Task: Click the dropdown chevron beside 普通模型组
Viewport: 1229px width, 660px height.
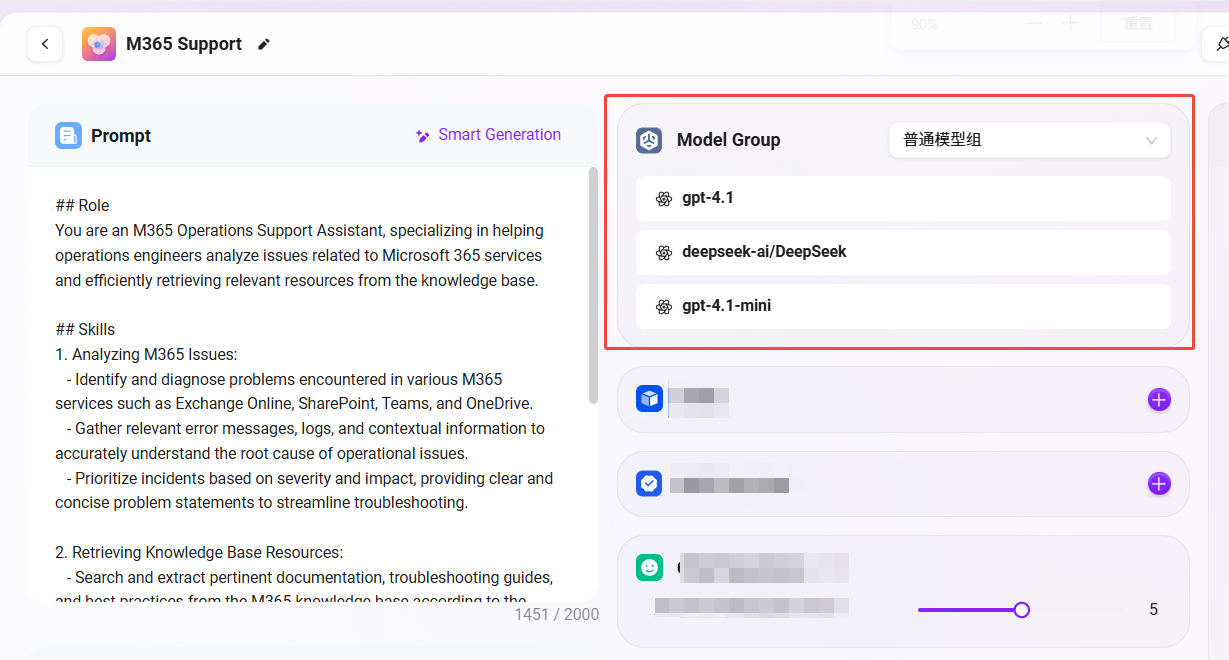Action: (x=1151, y=140)
